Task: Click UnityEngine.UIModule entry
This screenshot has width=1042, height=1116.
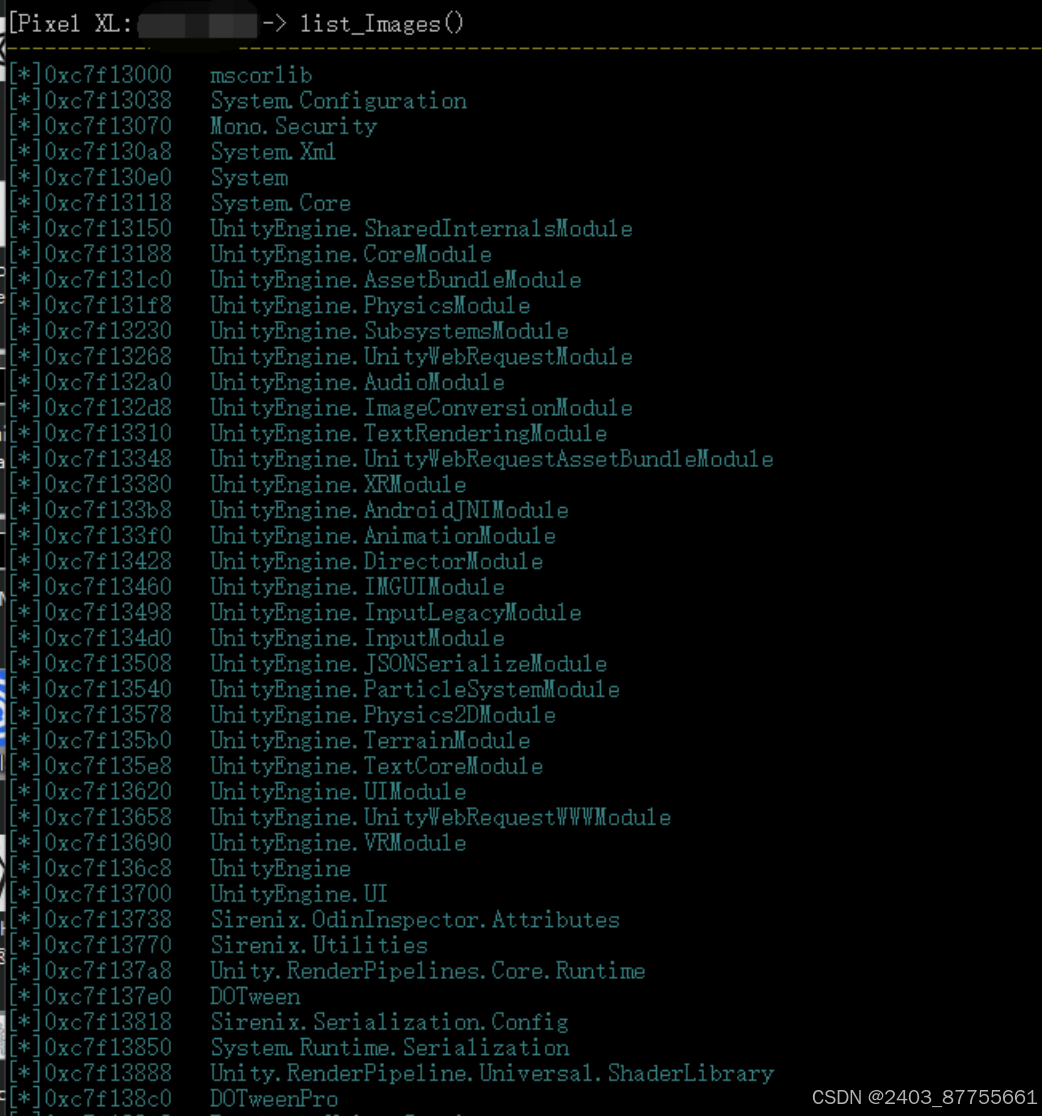Action: pyautogui.click(x=338, y=793)
